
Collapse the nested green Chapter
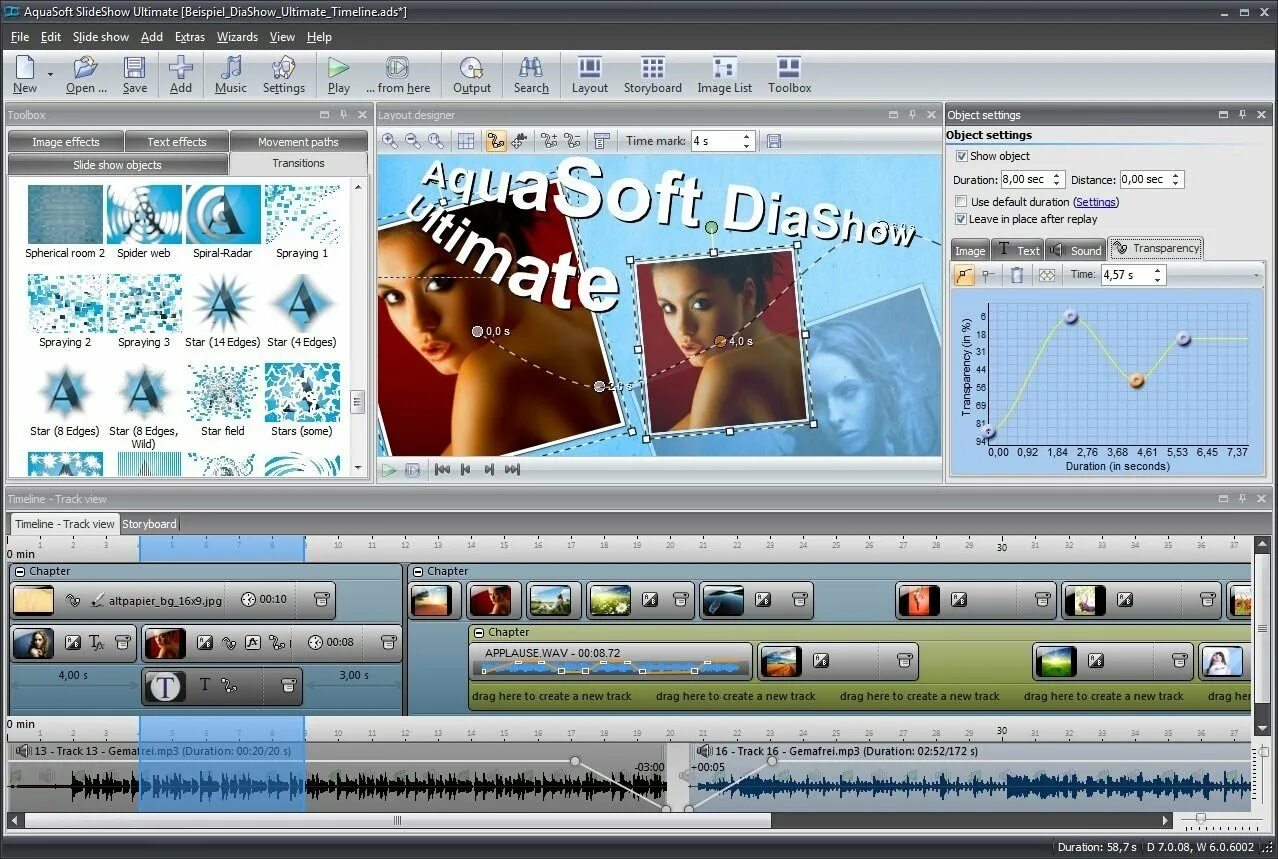(479, 633)
